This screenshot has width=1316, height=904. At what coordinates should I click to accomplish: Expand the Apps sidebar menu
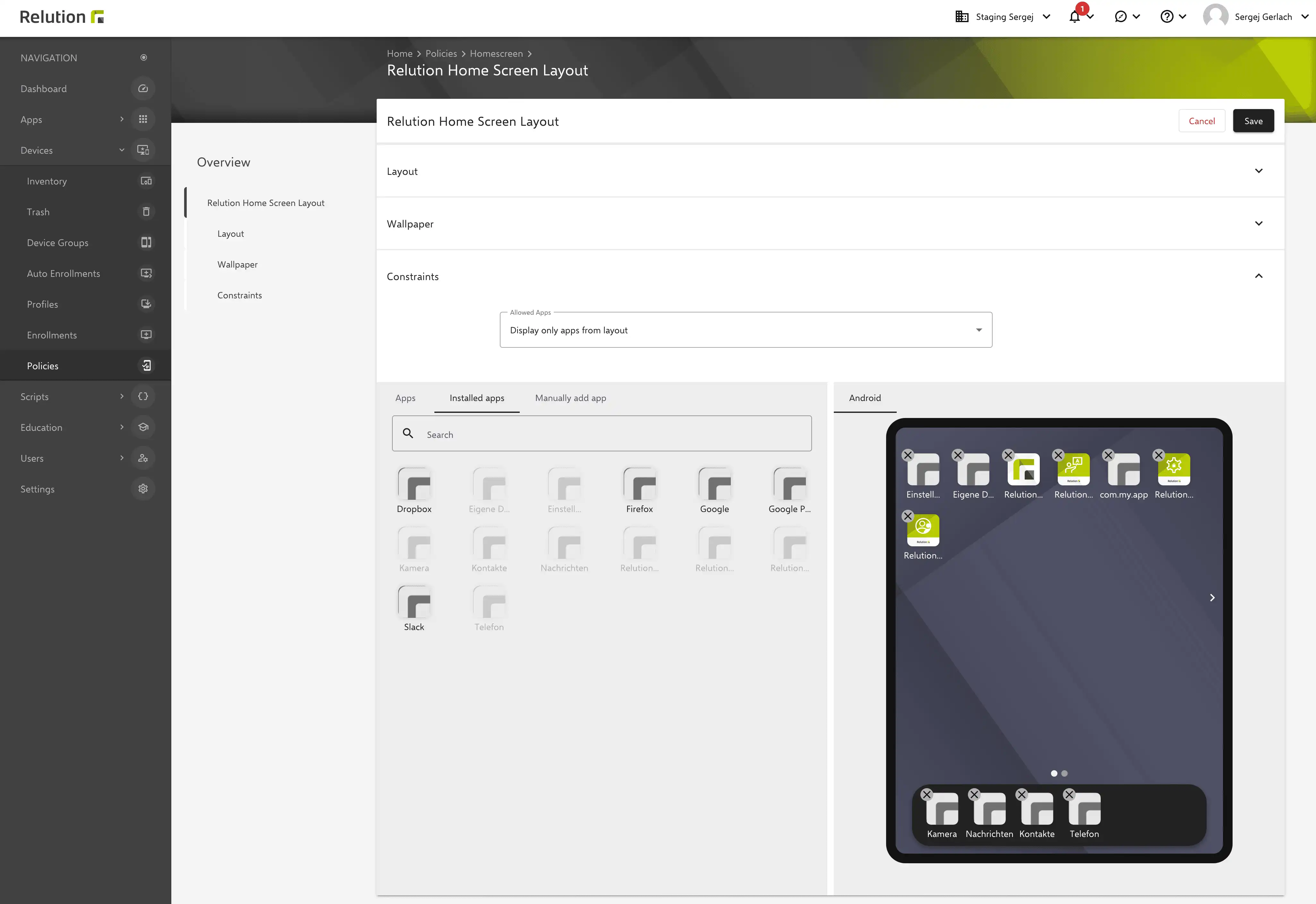coord(122,120)
